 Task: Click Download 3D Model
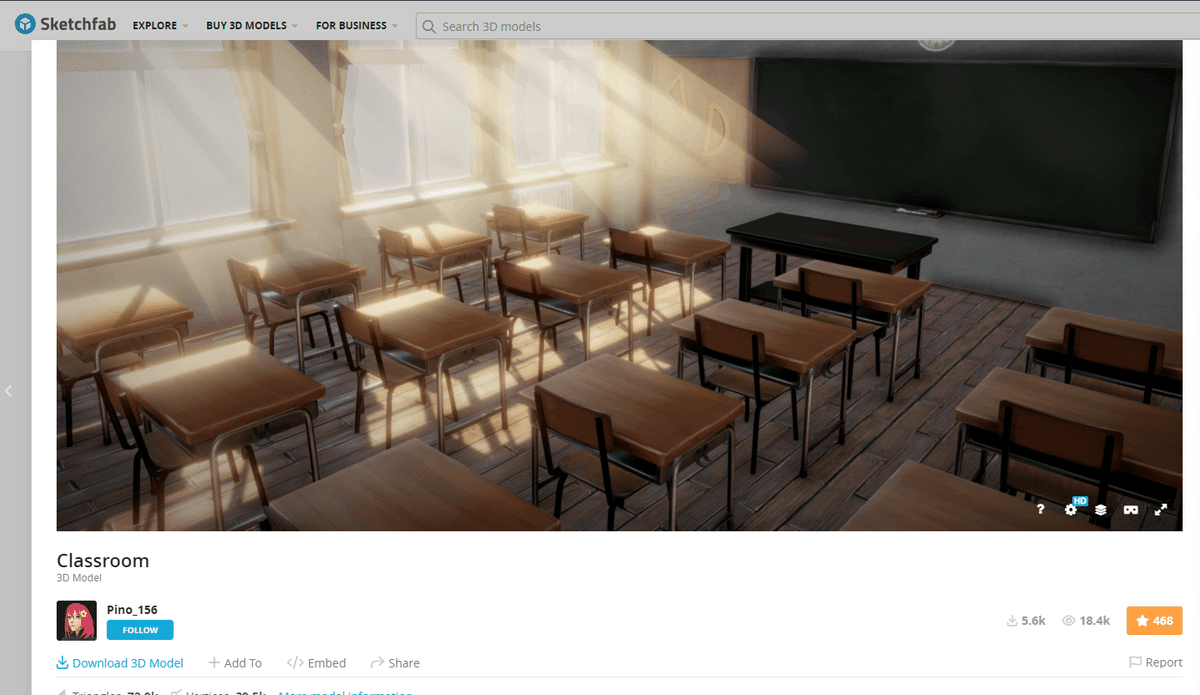pos(120,663)
